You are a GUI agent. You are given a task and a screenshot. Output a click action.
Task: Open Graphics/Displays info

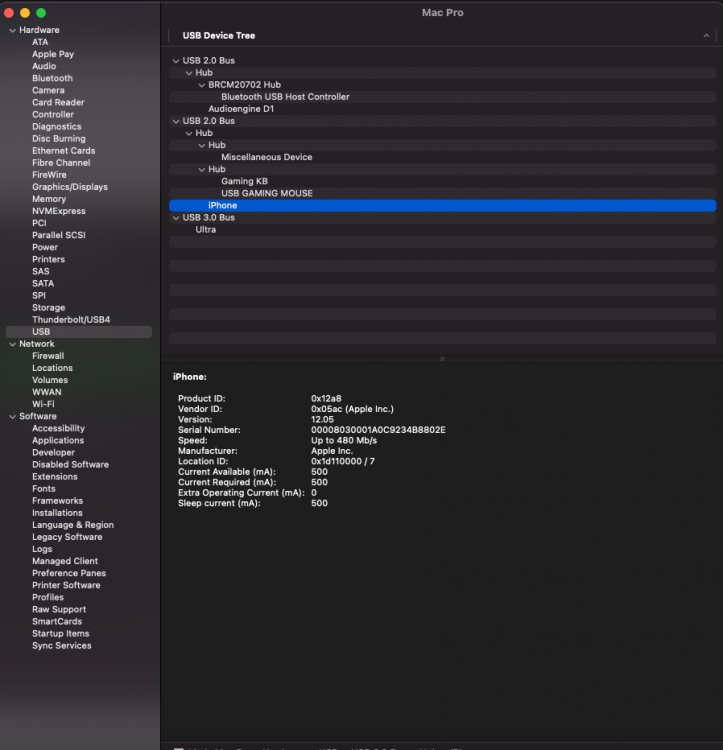[x=70, y=187]
